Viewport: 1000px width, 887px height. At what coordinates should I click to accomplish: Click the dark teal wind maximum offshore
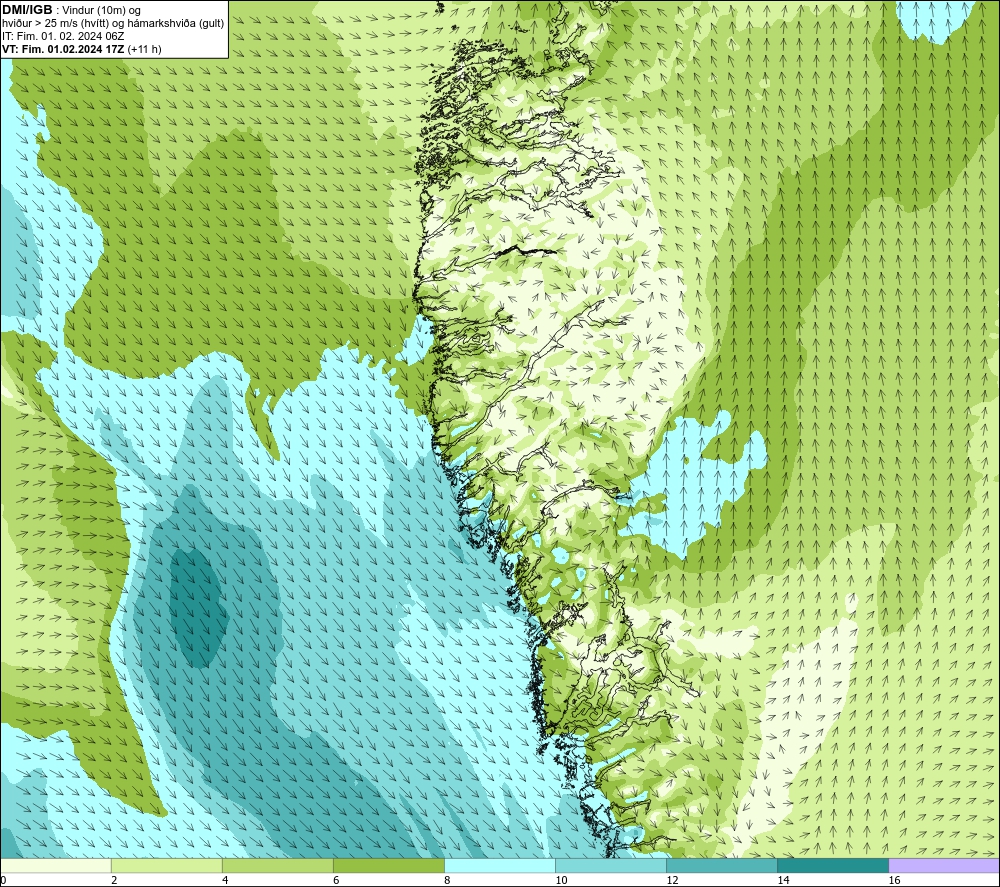[x=198, y=608]
